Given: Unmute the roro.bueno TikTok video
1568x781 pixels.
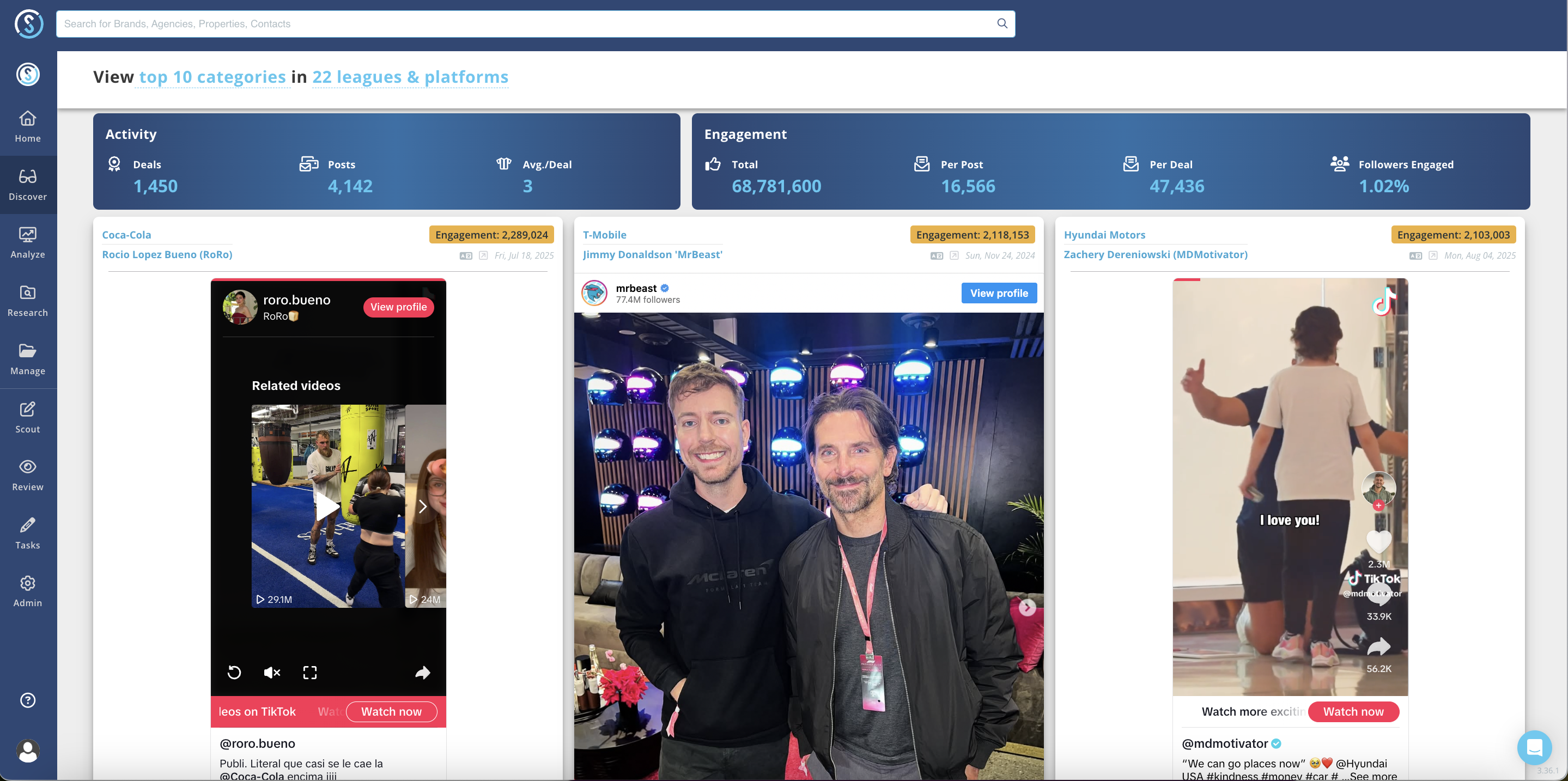Looking at the screenshot, I should 271,673.
